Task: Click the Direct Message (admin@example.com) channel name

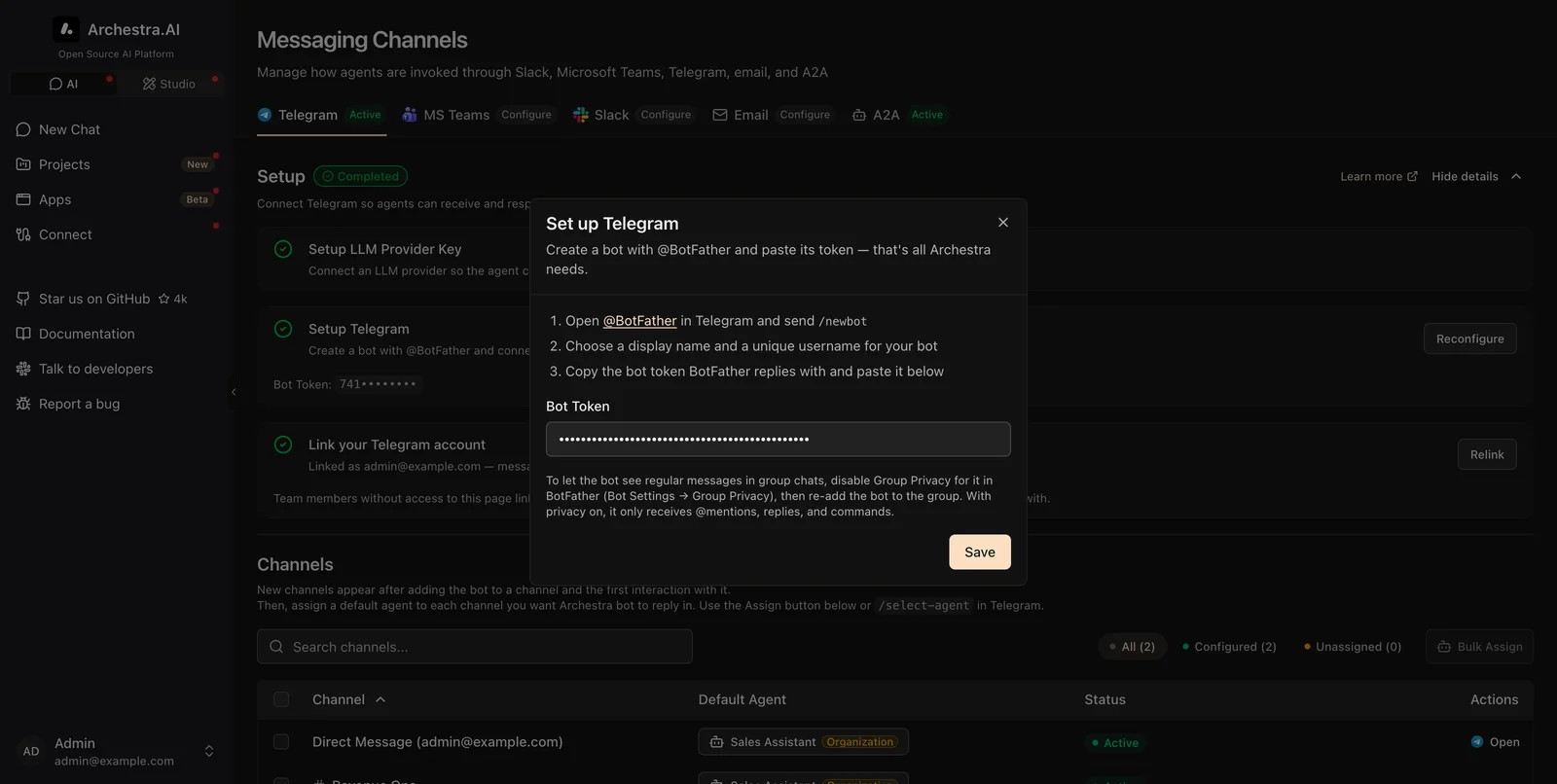Action: pyautogui.click(x=438, y=742)
